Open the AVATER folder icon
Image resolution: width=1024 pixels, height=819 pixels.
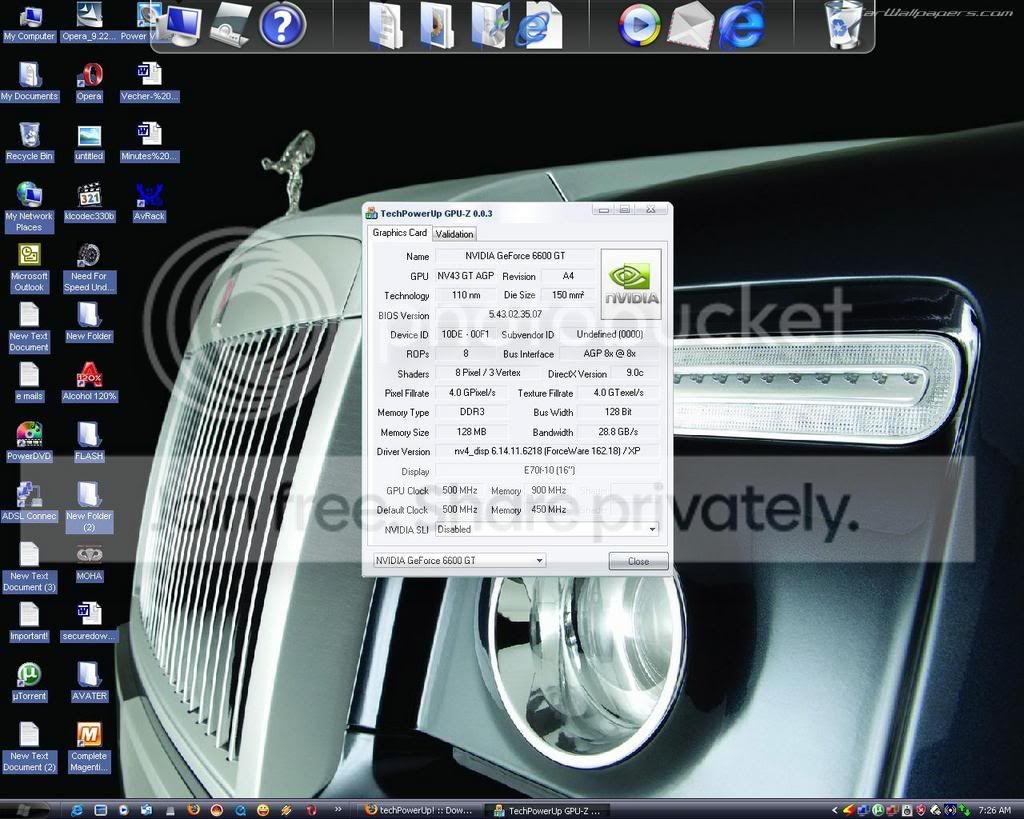click(x=89, y=682)
